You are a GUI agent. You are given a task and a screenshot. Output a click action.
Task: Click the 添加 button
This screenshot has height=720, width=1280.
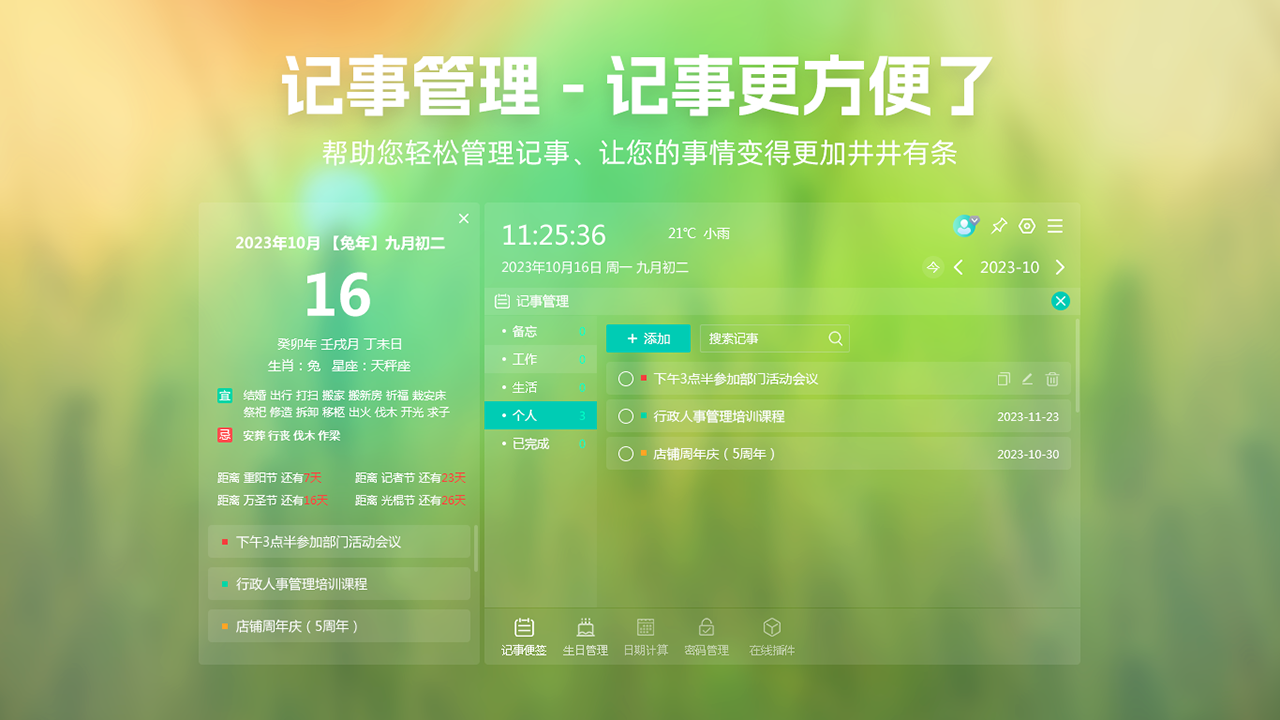pyautogui.click(x=648, y=338)
